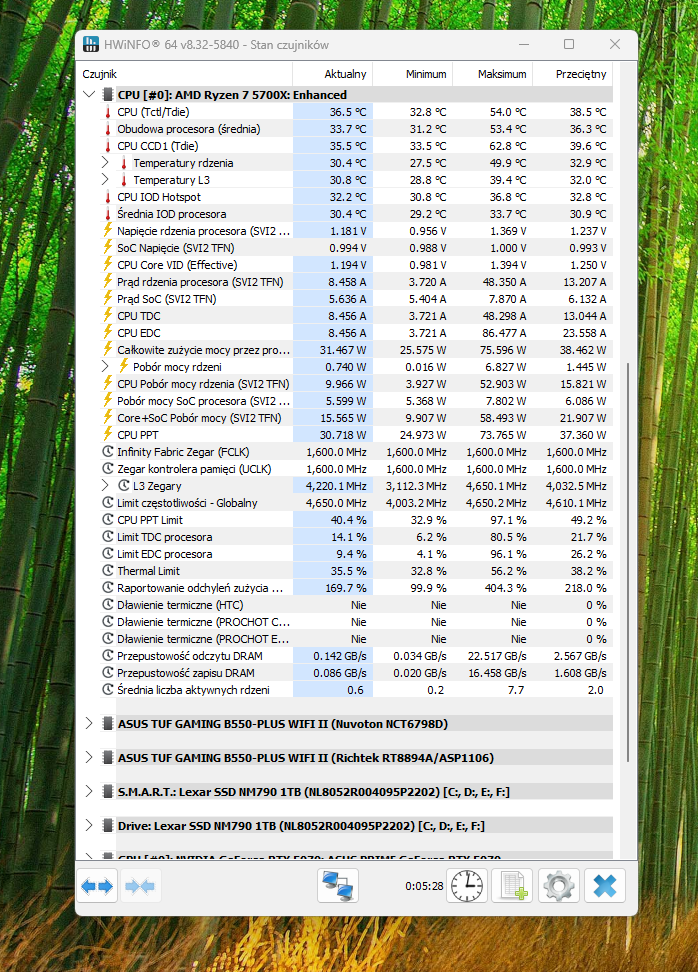Click the log file with plus icon
698x972 pixels.
(512, 885)
